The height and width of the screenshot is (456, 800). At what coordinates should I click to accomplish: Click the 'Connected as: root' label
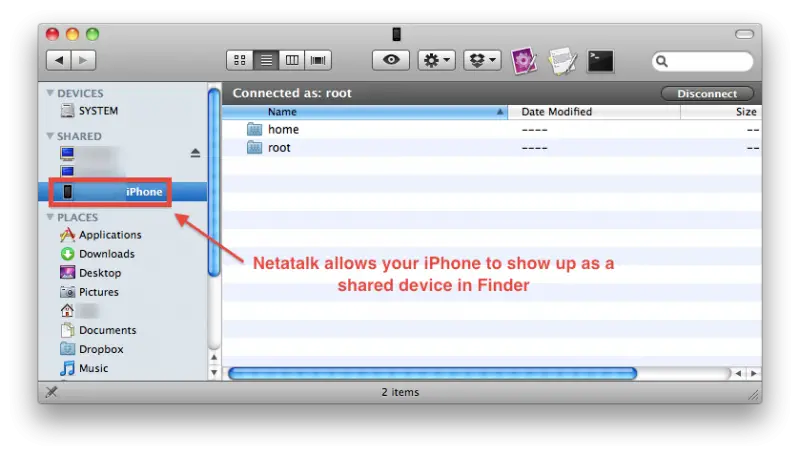(292, 93)
